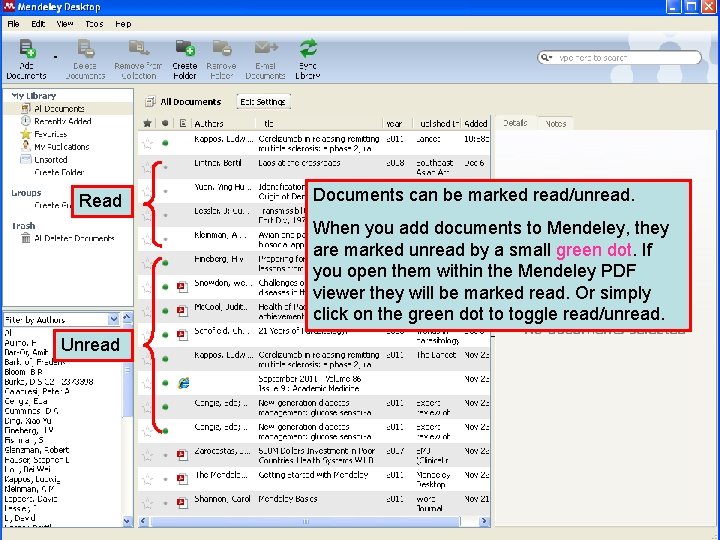Image resolution: width=720 pixels, height=540 pixels.
Task: Select Zarocostas document row author
Action: 223,451
